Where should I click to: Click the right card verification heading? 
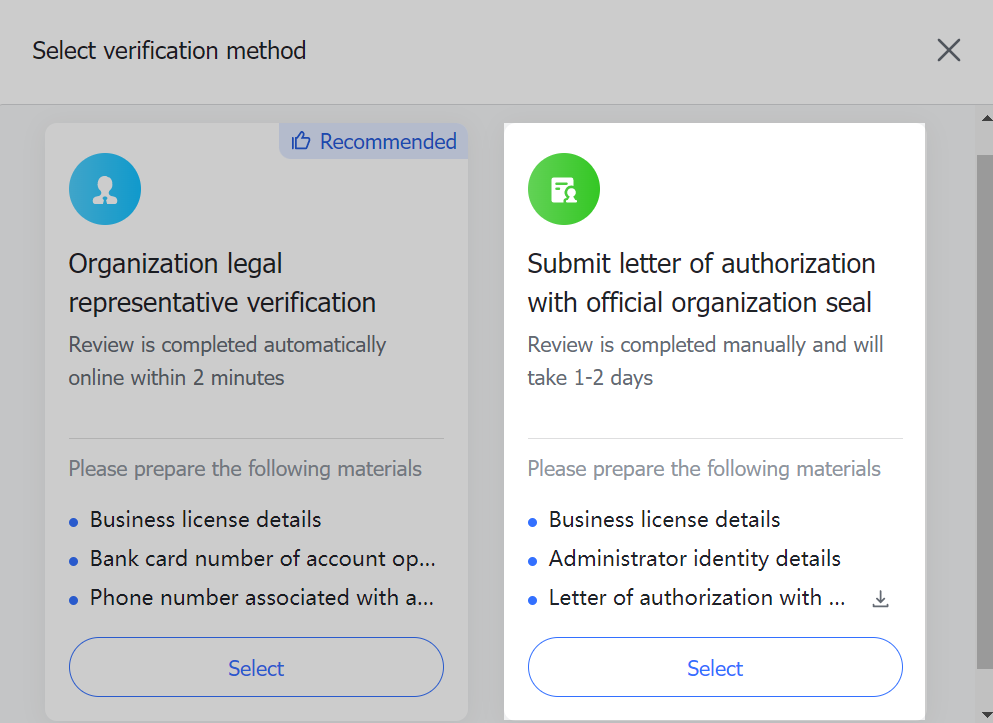pyautogui.click(x=700, y=283)
